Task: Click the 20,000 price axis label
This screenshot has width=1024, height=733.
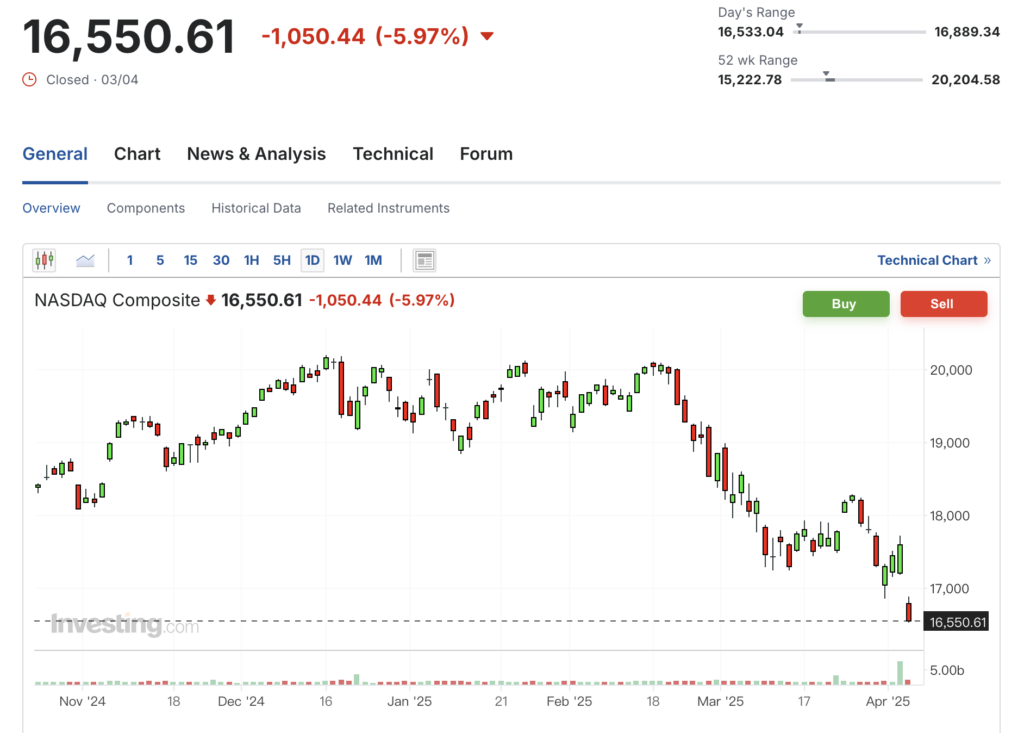Action: (x=951, y=370)
